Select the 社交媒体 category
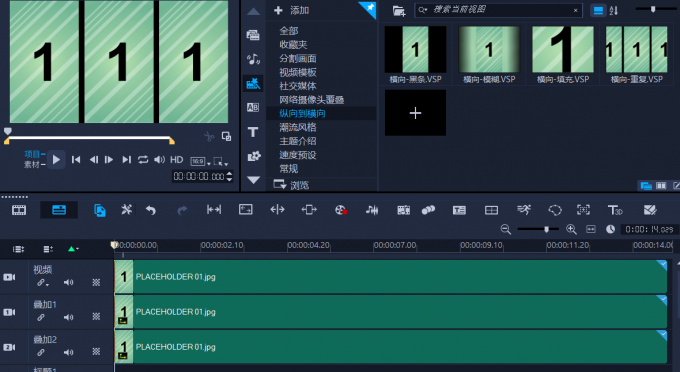 (298, 86)
